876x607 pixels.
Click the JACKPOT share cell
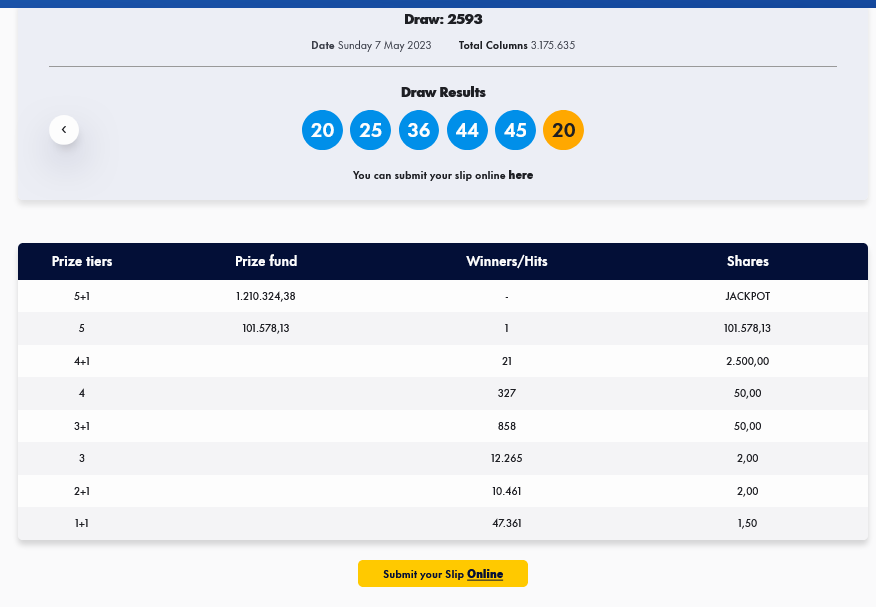(747, 296)
